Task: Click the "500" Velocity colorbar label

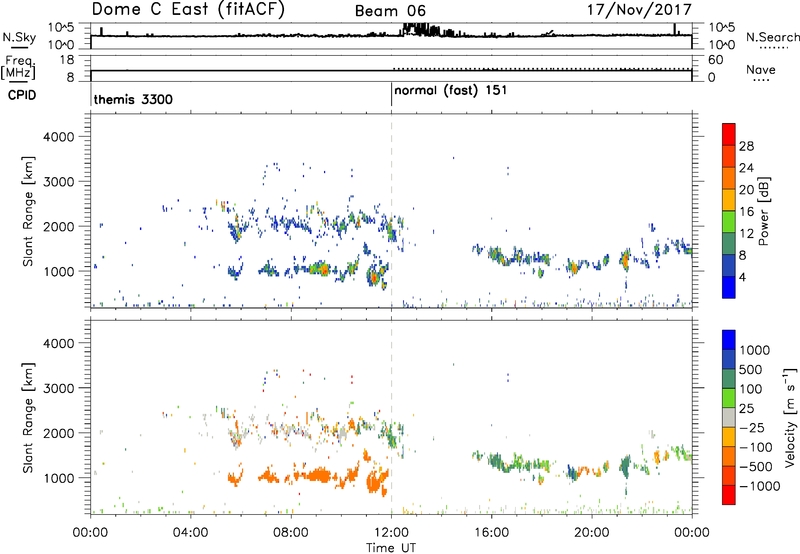Action: click(751, 369)
